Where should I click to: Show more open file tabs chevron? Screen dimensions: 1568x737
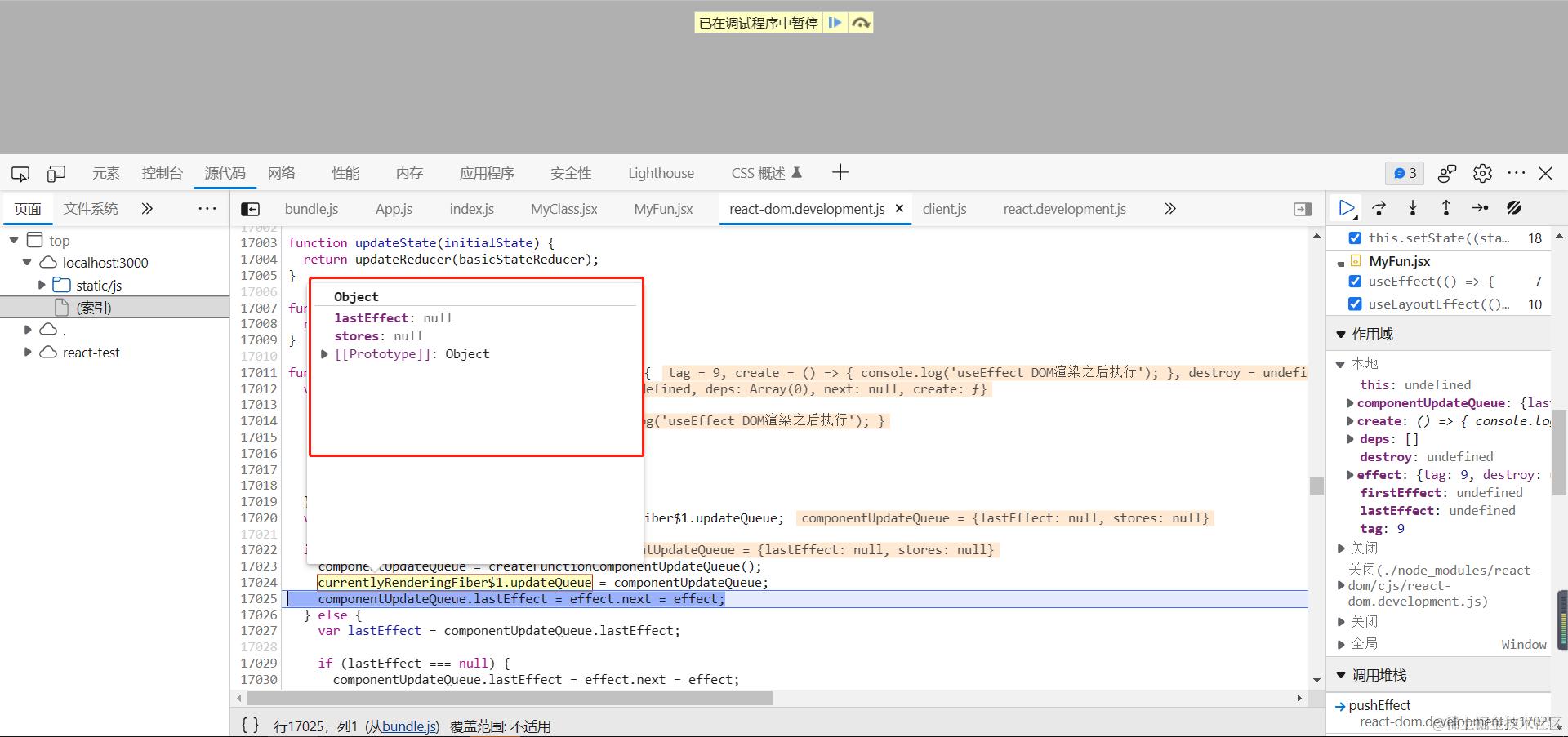(1170, 209)
